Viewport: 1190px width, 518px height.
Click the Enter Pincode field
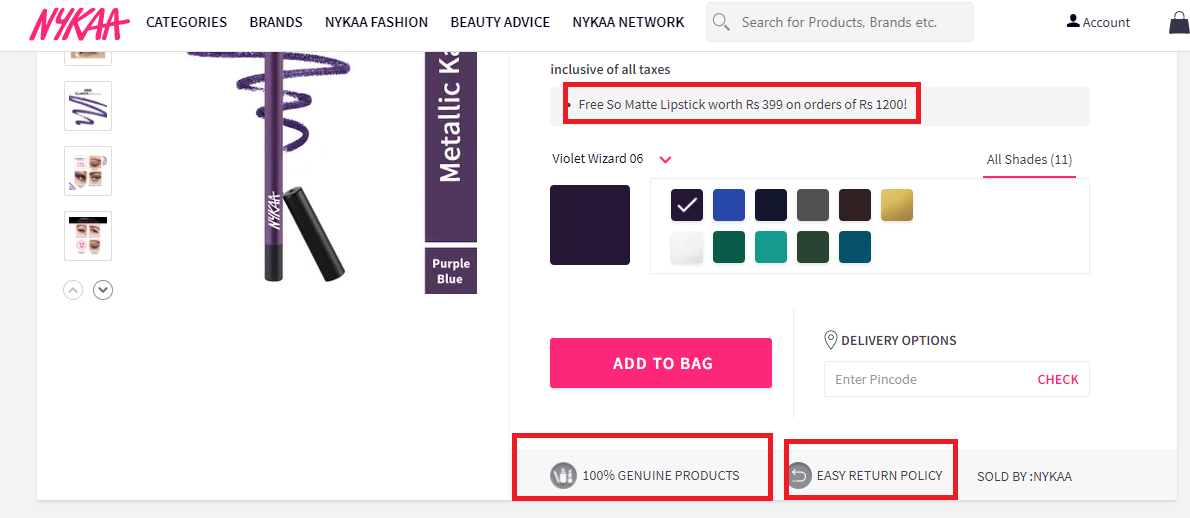click(x=925, y=380)
